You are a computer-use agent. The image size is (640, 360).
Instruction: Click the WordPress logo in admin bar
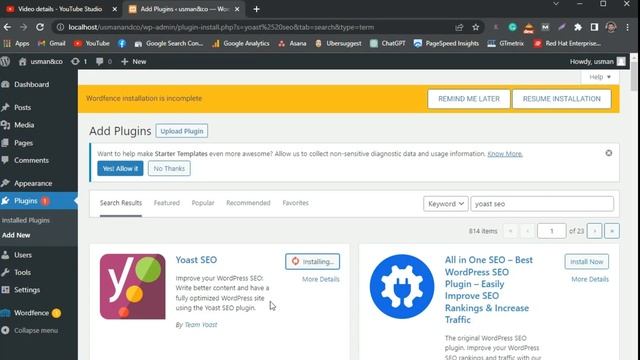5,61
